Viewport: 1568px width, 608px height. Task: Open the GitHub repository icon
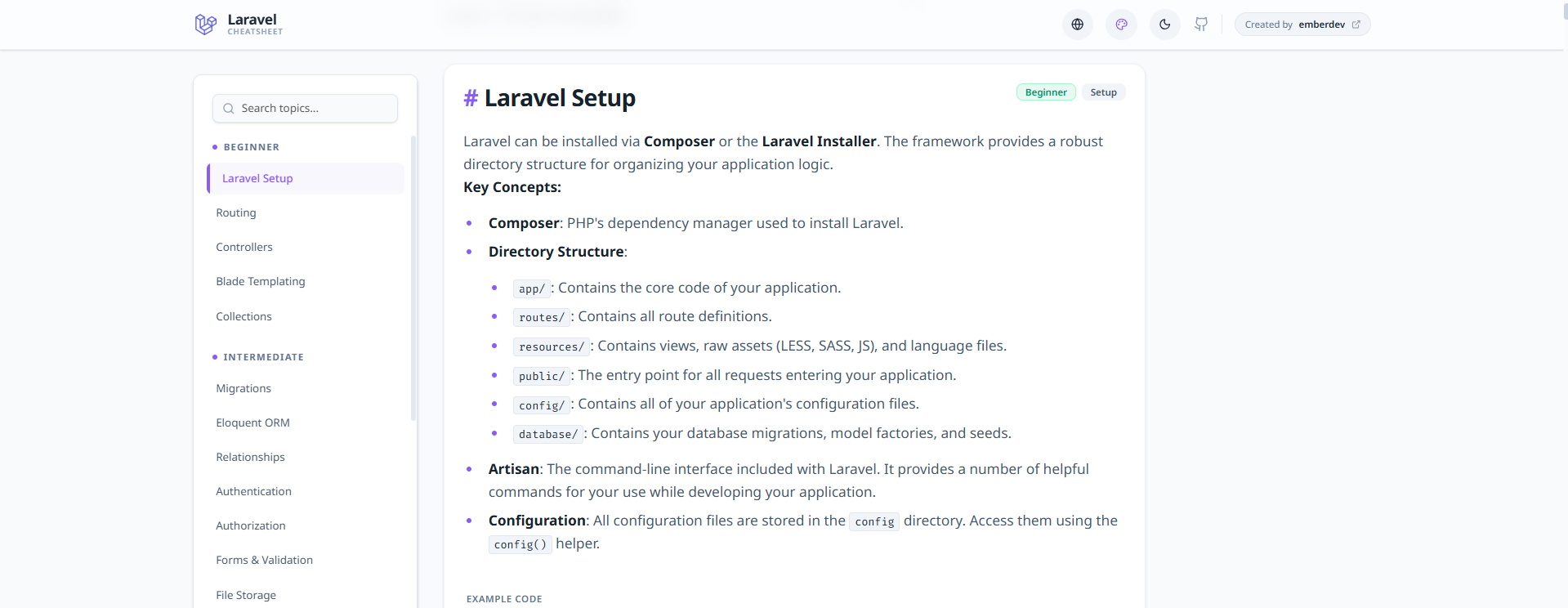coord(1200,24)
